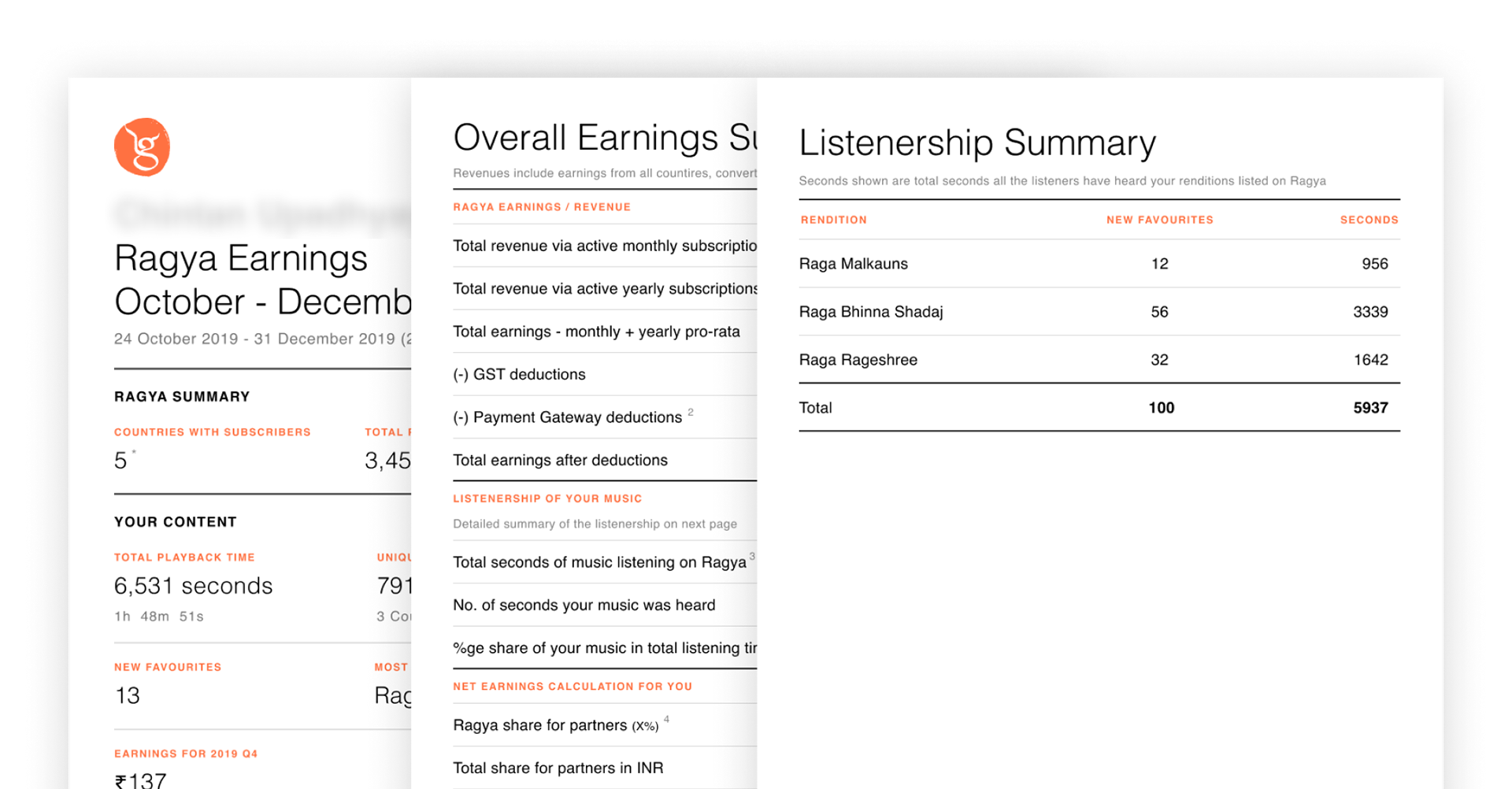The height and width of the screenshot is (789, 1512).
Task: Click 'Total revenue via active monthly' row
Action: click(605, 246)
